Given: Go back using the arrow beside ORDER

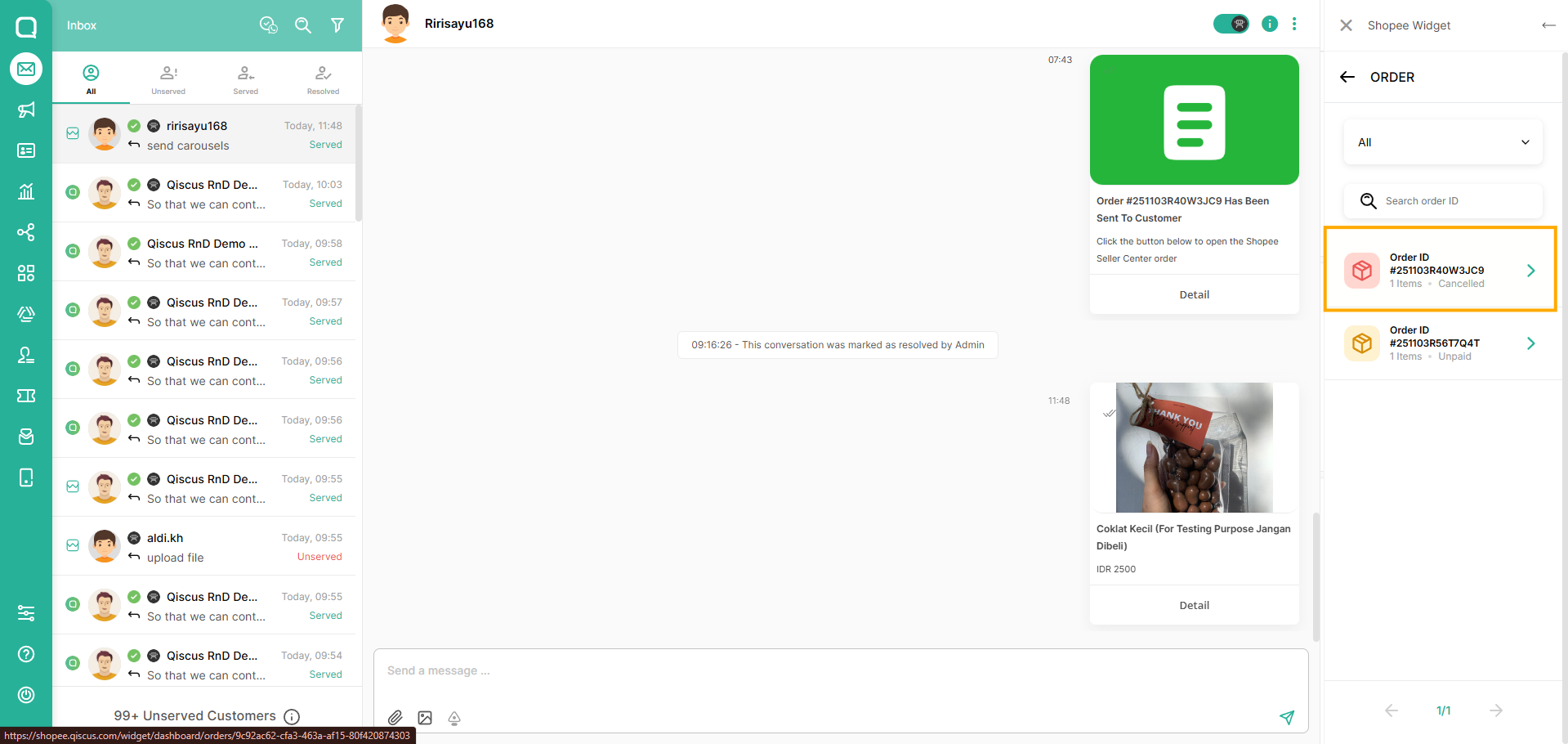Looking at the screenshot, I should coord(1347,77).
